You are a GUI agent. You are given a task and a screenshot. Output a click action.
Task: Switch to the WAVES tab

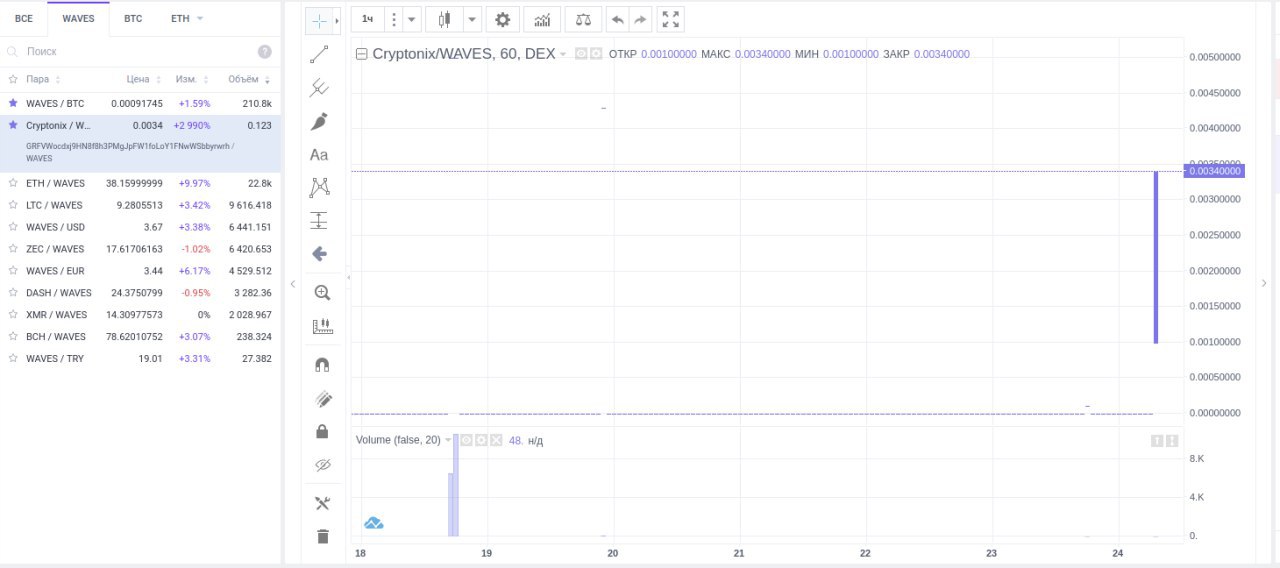coord(78,19)
